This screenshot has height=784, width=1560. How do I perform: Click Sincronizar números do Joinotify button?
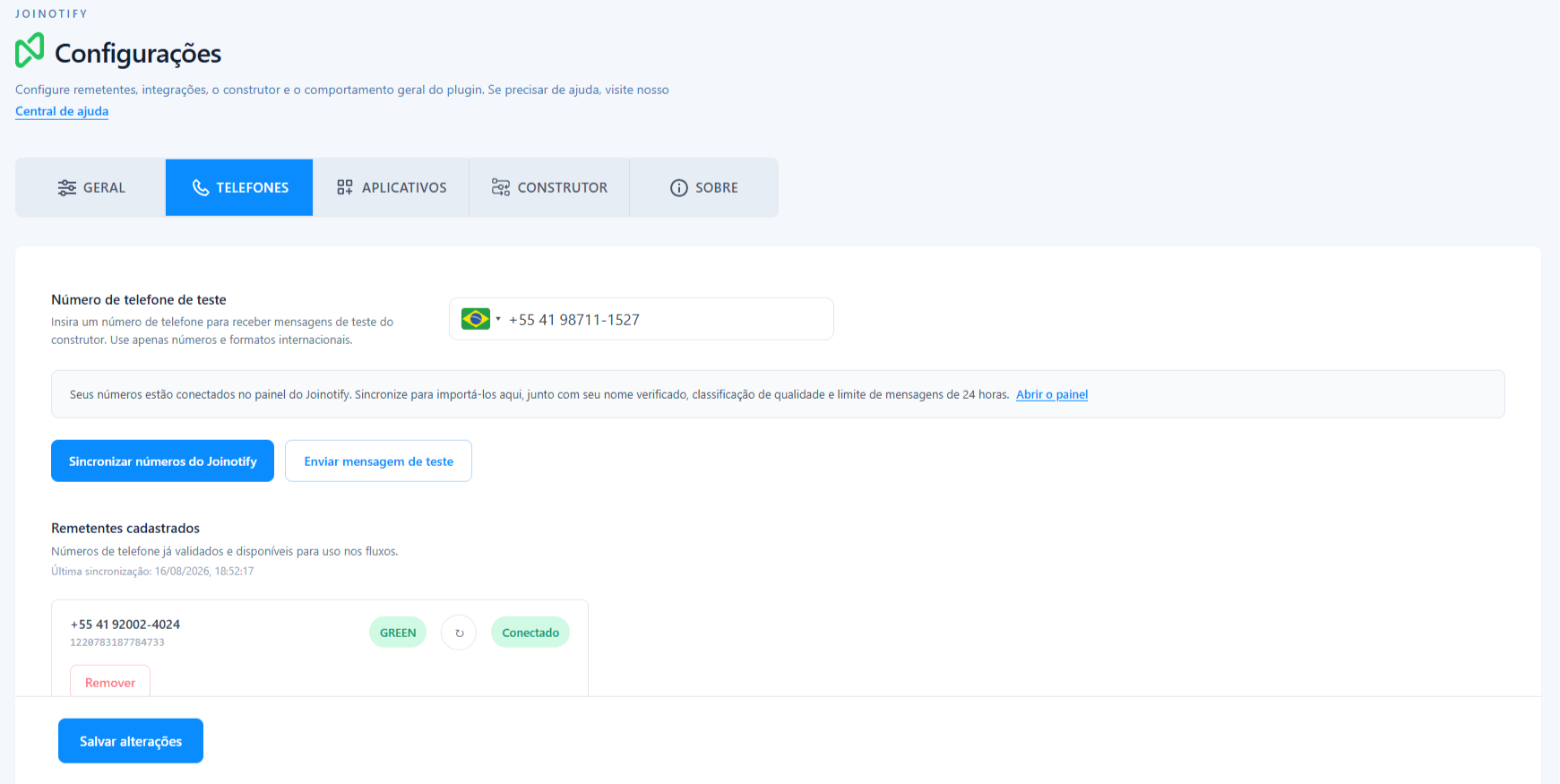click(x=162, y=461)
